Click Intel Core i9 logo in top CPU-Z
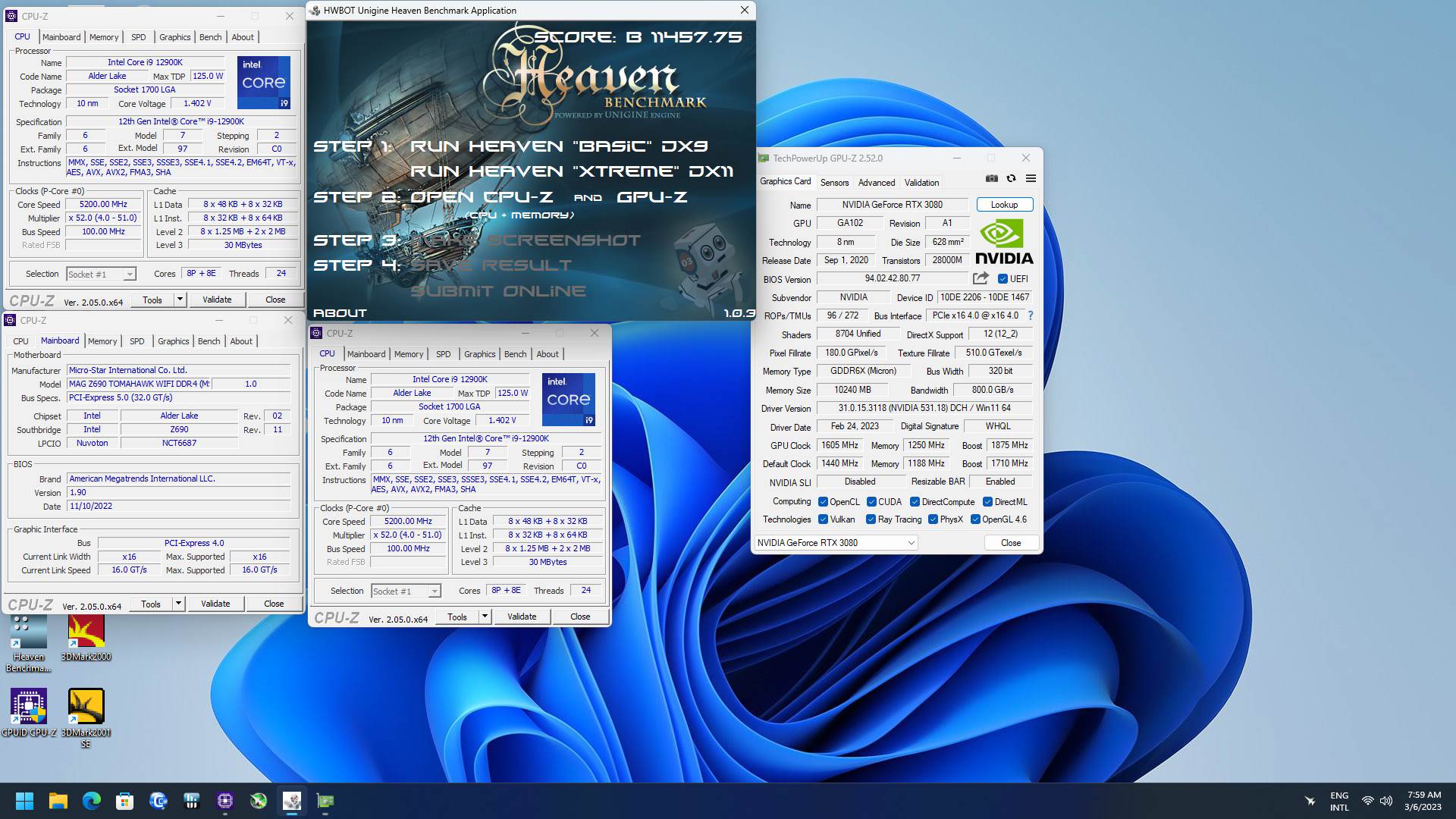This screenshot has width=1456, height=819. coord(263,82)
